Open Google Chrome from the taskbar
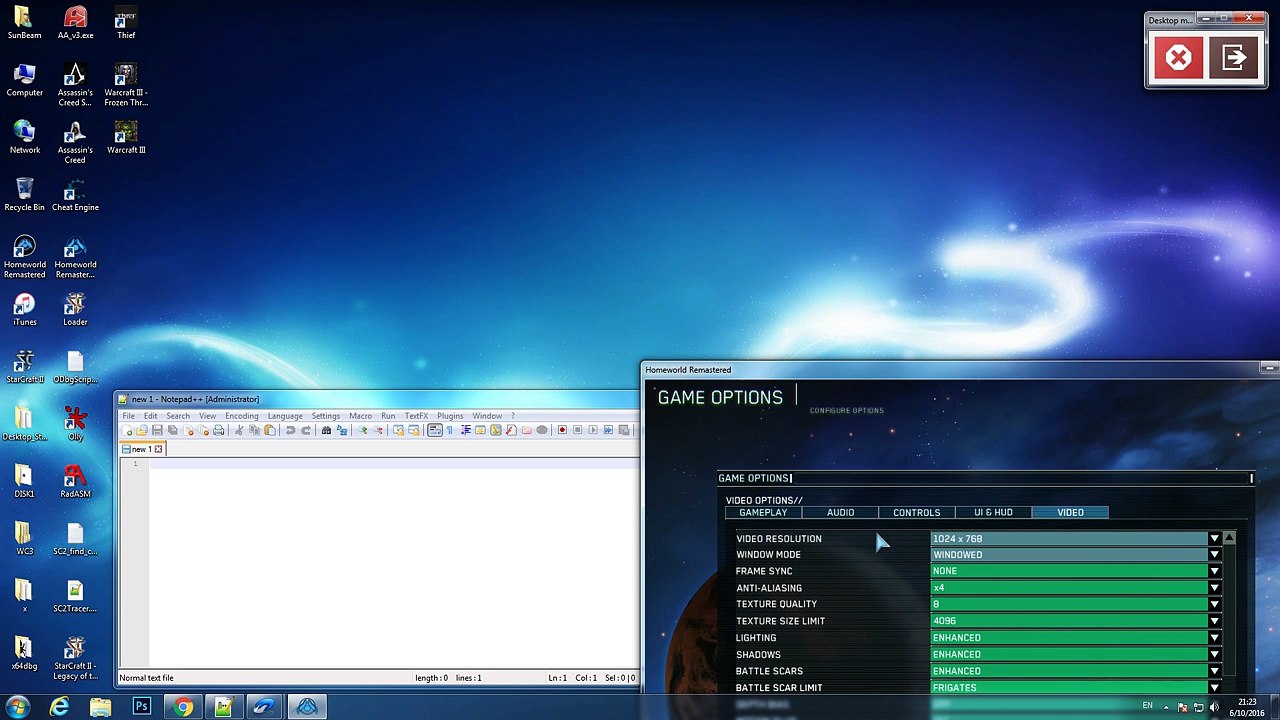Screen dimensions: 1280x720 pyautogui.click(x=182, y=707)
